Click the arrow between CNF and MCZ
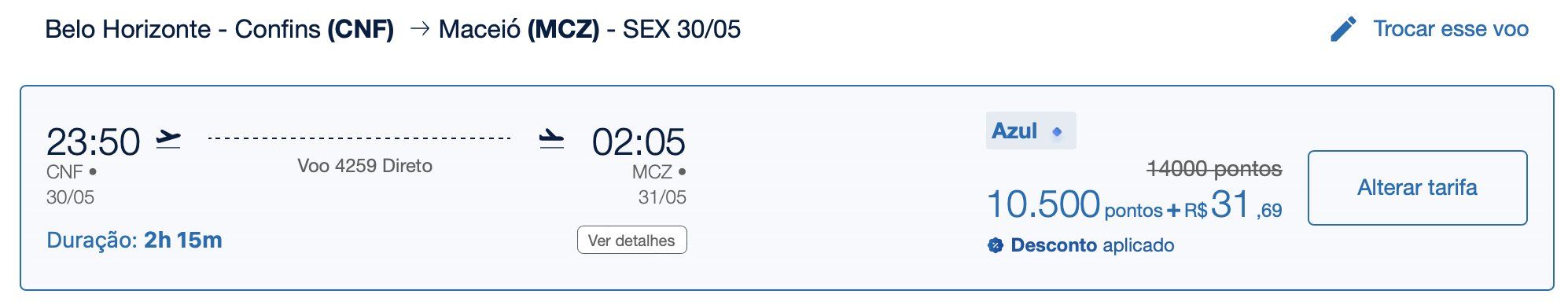 [420, 29]
